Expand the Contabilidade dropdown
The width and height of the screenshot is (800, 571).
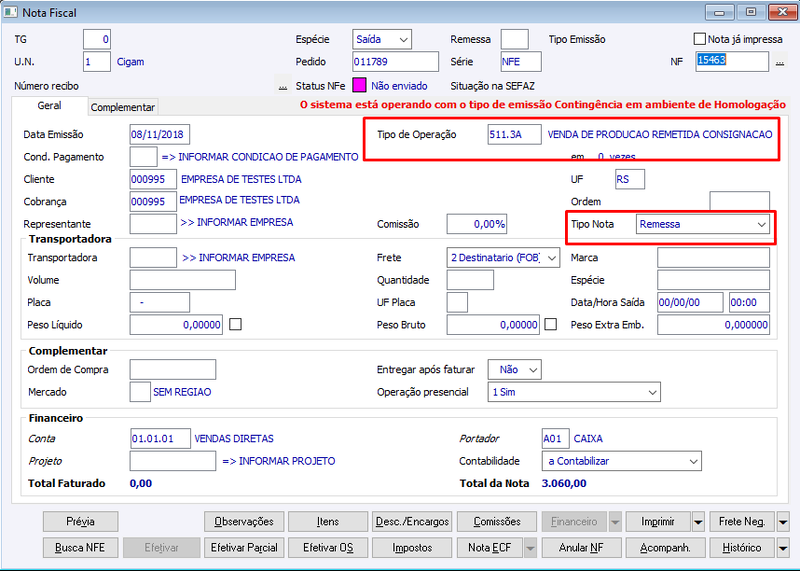click(x=621, y=461)
